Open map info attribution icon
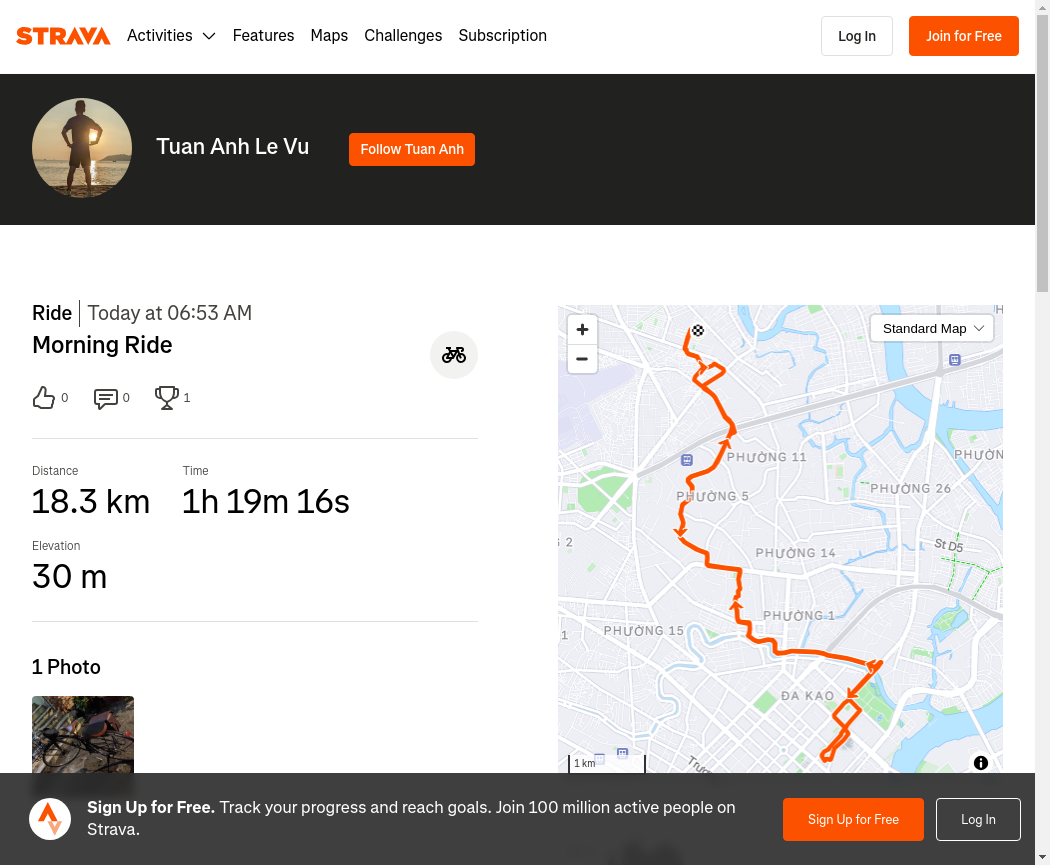Viewport: 1050px width, 865px height. pos(980,763)
